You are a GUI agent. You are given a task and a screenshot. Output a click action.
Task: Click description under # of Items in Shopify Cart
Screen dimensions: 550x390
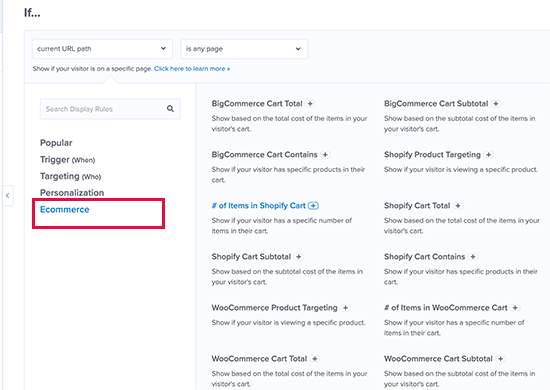pos(282,226)
